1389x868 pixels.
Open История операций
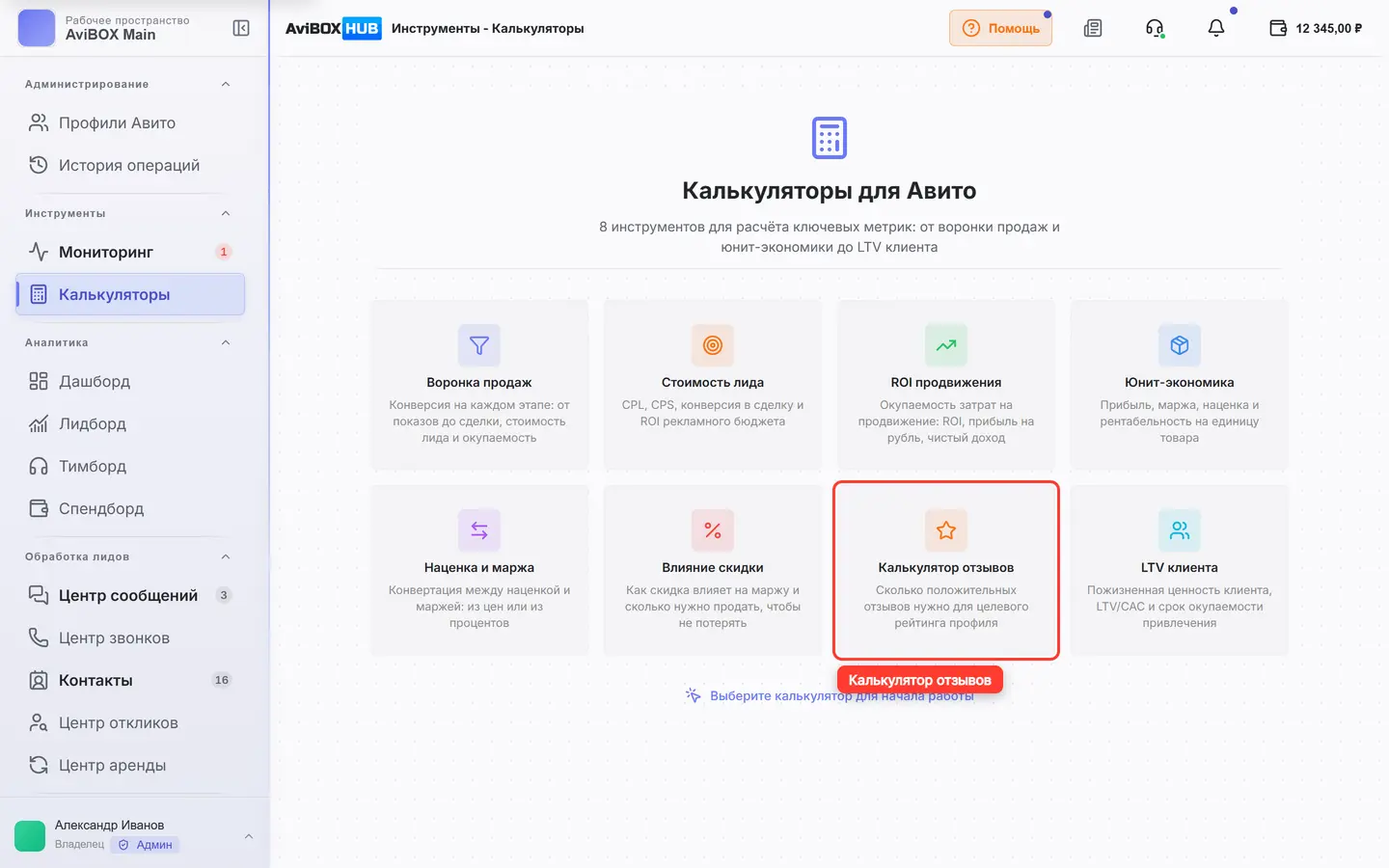point(130,165)
